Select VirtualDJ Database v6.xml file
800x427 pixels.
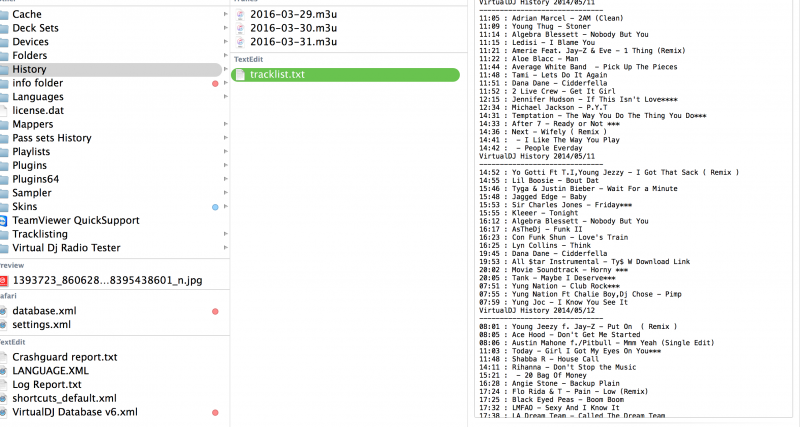(x=75, y=413)
